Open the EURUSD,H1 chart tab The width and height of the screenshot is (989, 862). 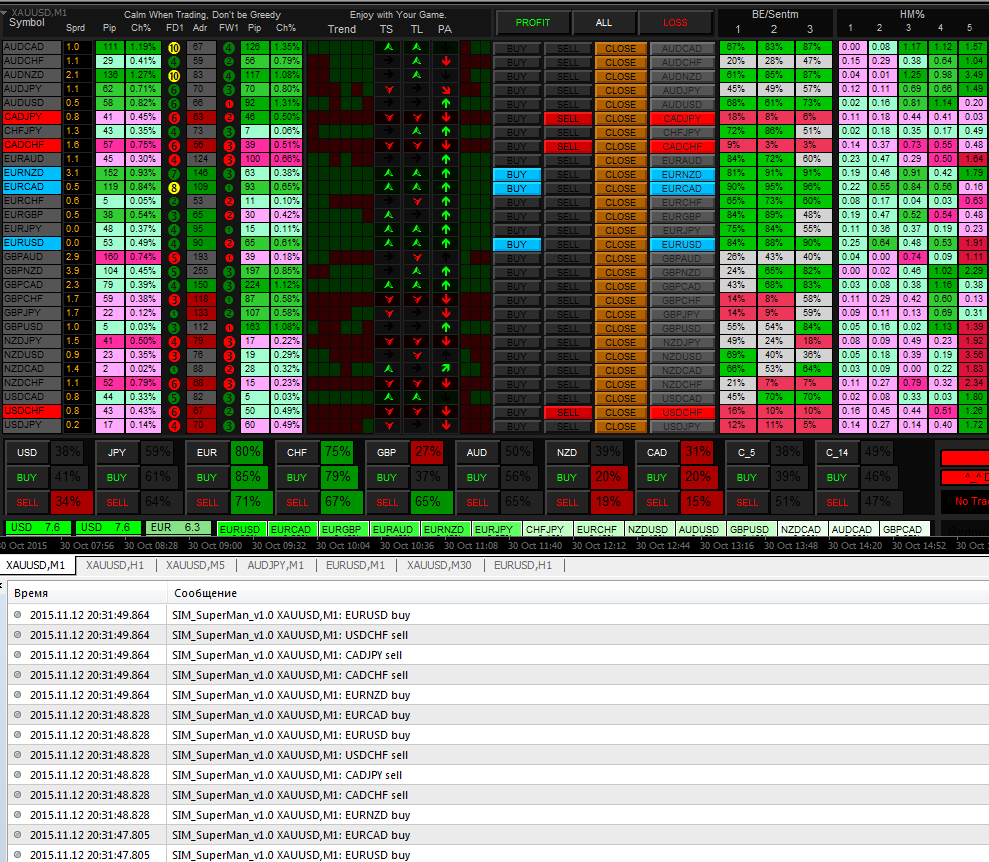[x=523, y=566]
